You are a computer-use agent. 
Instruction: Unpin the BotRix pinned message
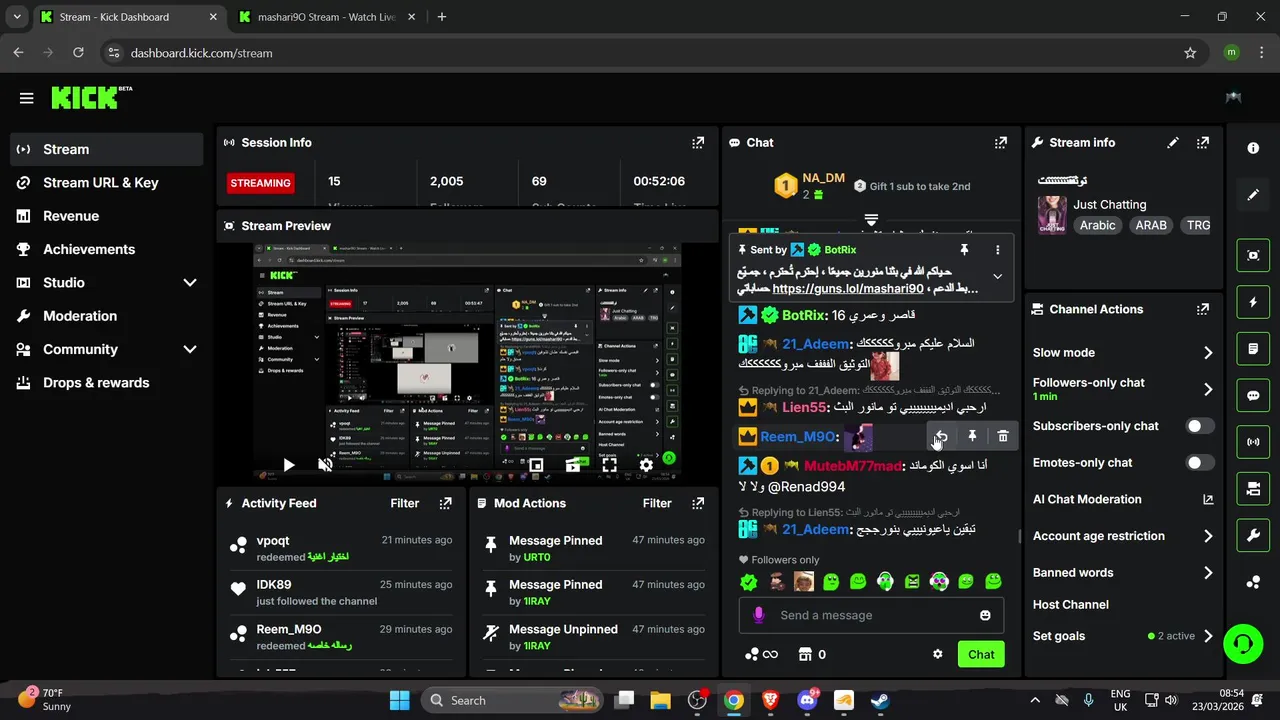coord(964,250)
